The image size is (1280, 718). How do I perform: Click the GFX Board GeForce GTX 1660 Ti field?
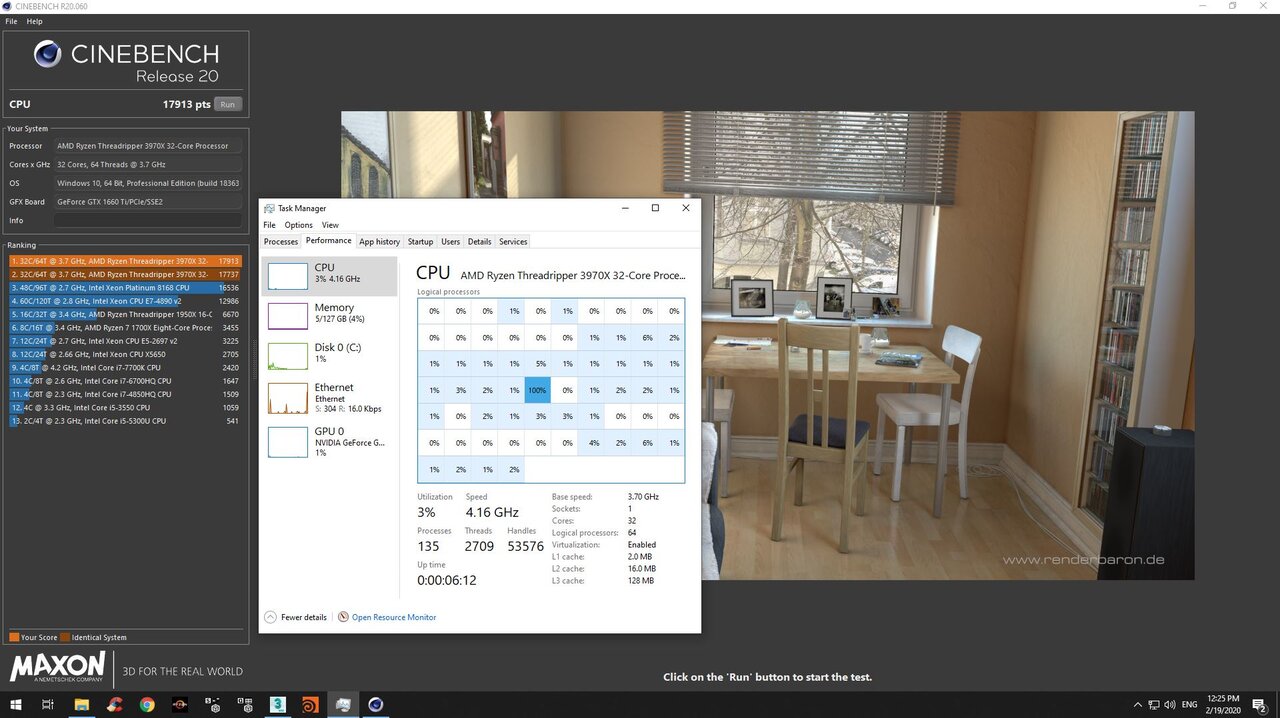click(147, 202)
